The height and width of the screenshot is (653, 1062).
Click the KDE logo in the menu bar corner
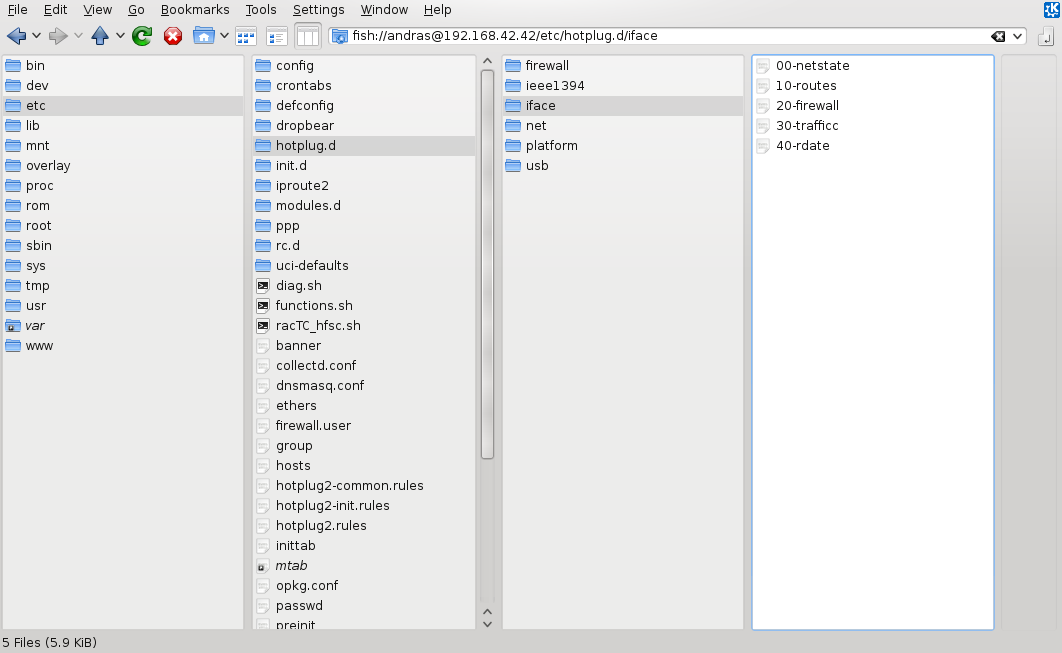1051,10
